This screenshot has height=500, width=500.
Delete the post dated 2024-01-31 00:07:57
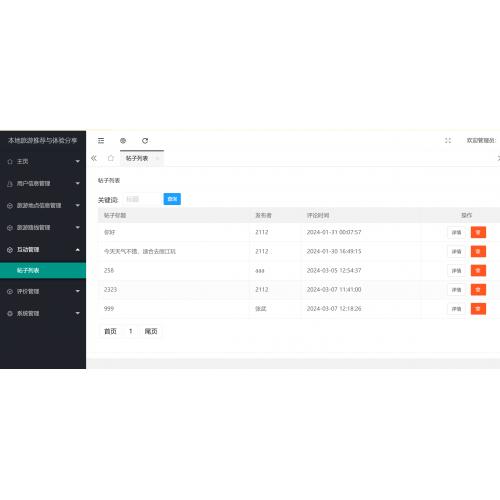pos(478,232)
